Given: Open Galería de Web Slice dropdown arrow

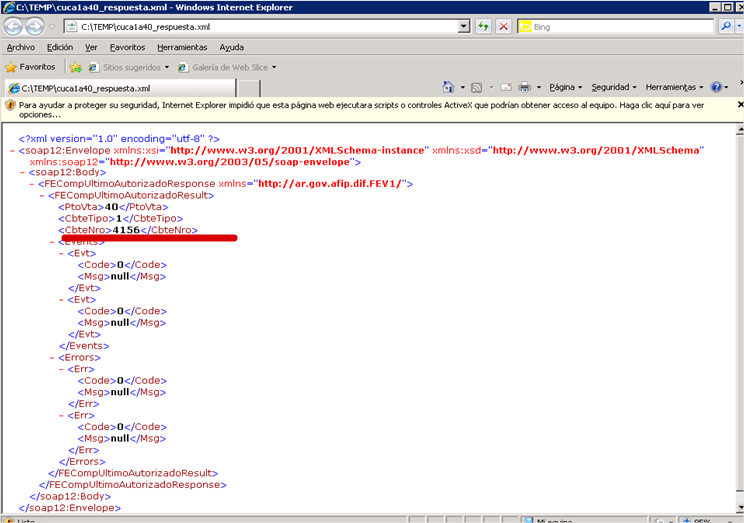Looking at the screenshot, I should [274, 67].
